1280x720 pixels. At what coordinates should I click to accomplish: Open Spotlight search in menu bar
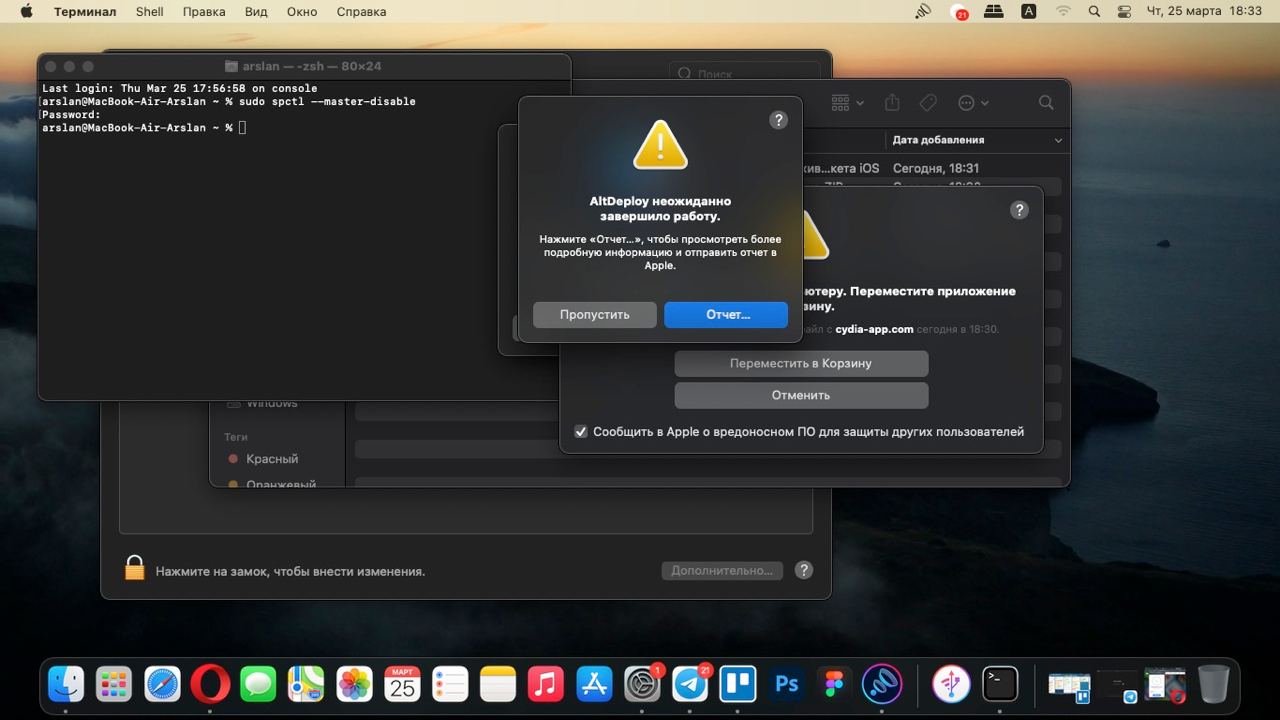click(1094, 12)
